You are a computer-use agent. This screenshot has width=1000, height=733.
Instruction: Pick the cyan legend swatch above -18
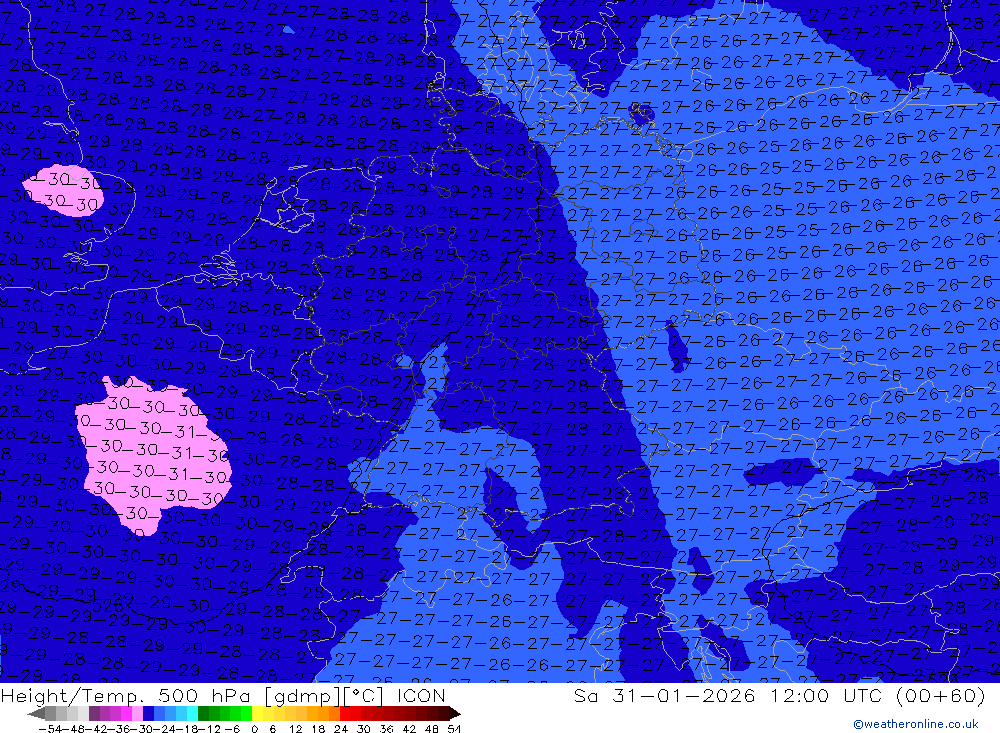point(192,714)
